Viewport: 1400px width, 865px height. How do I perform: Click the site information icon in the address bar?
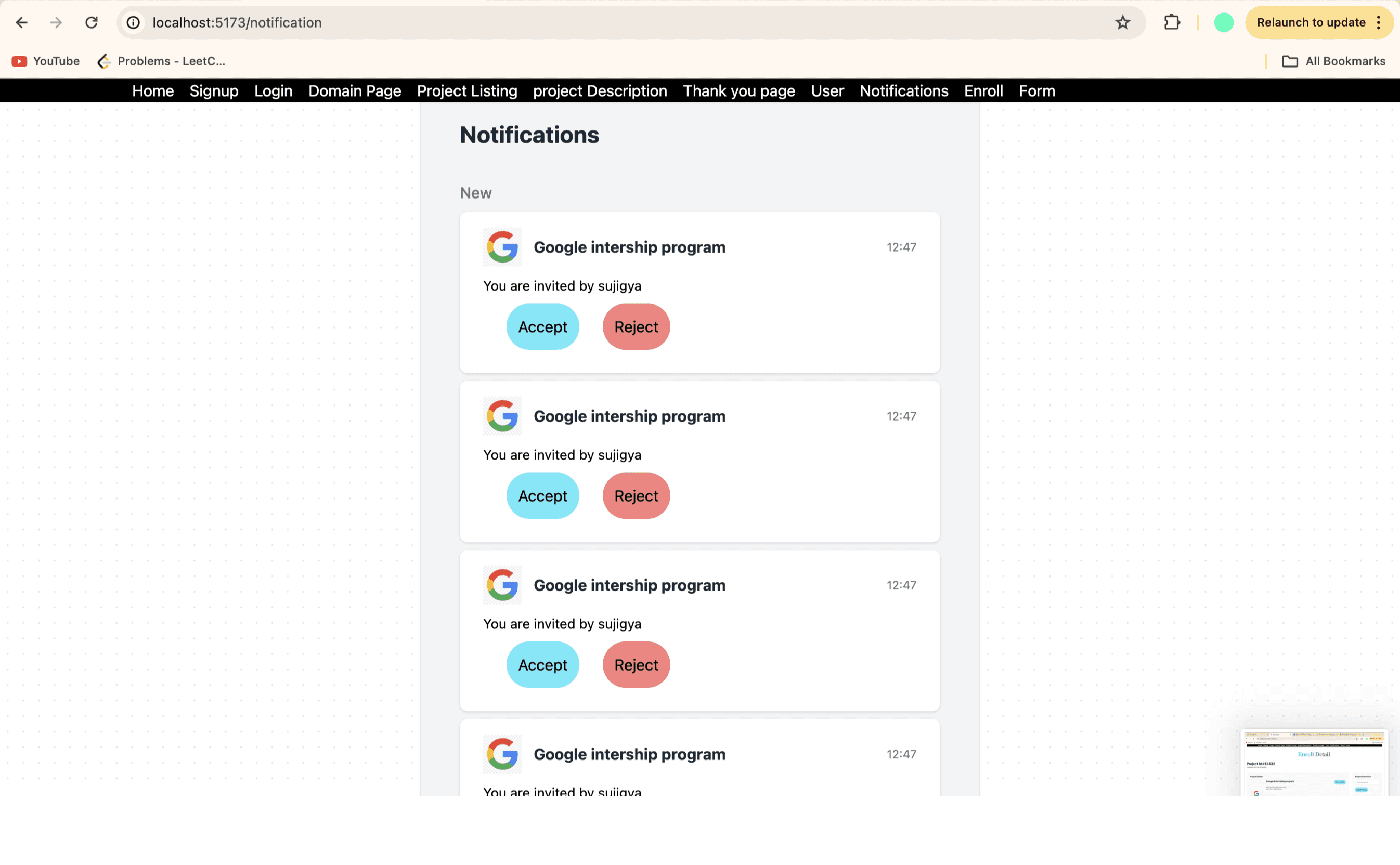pos(133,22)
